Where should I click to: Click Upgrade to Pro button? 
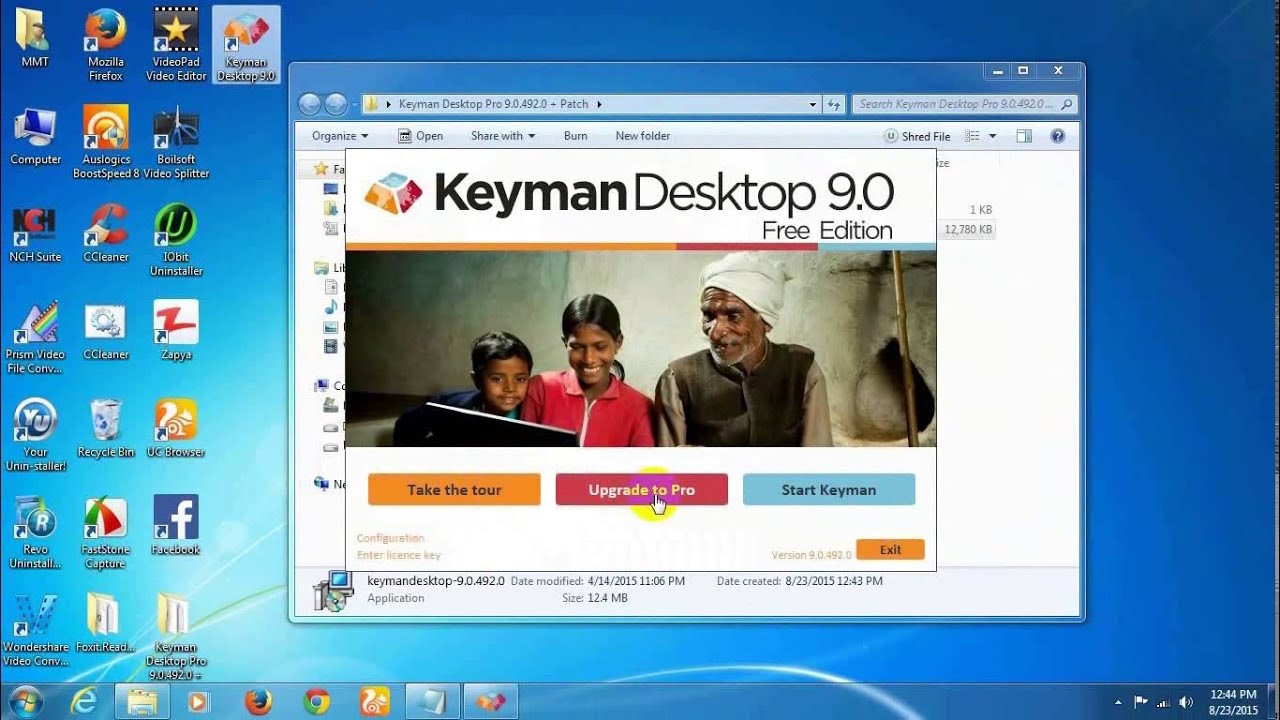click(641, 490)
